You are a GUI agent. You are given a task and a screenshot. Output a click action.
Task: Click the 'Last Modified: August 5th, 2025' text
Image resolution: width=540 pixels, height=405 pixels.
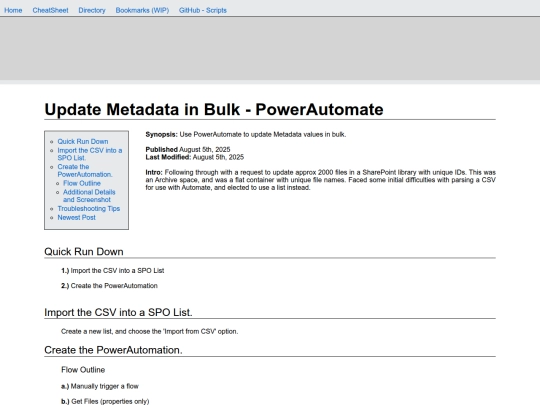[195, 157]
